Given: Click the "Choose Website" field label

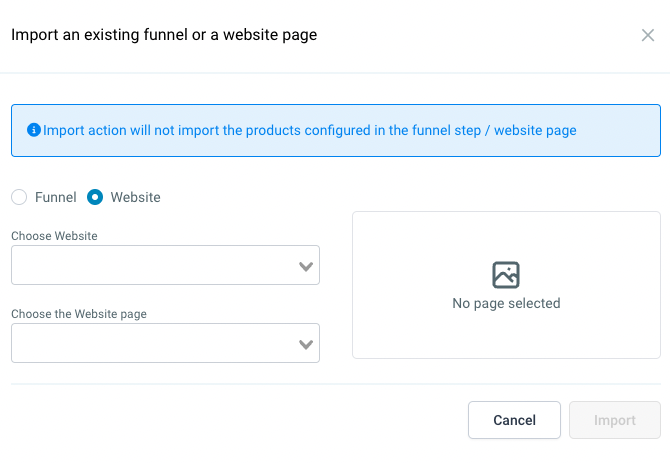Looking at the screenshot, I should (x=54, y=236).
